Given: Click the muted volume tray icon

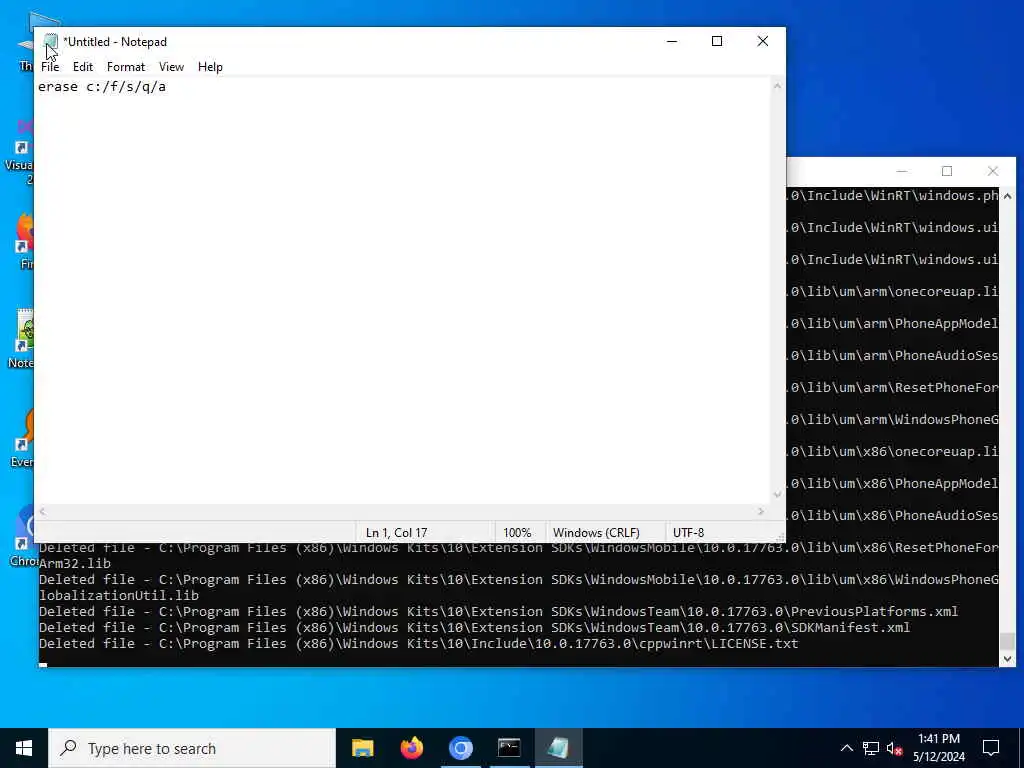Looking at the screenshot, I should 895,748.
